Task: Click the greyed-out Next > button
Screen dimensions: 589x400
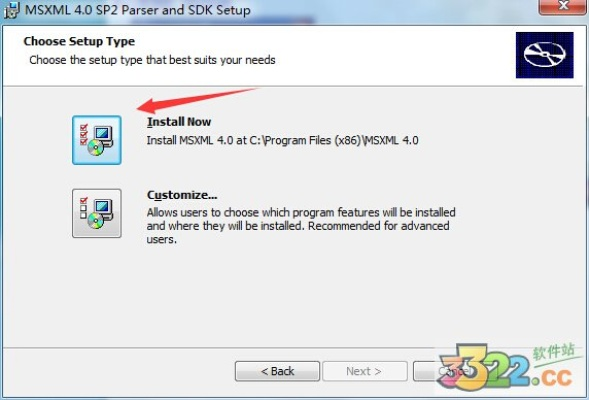Action: click(365, 371)
